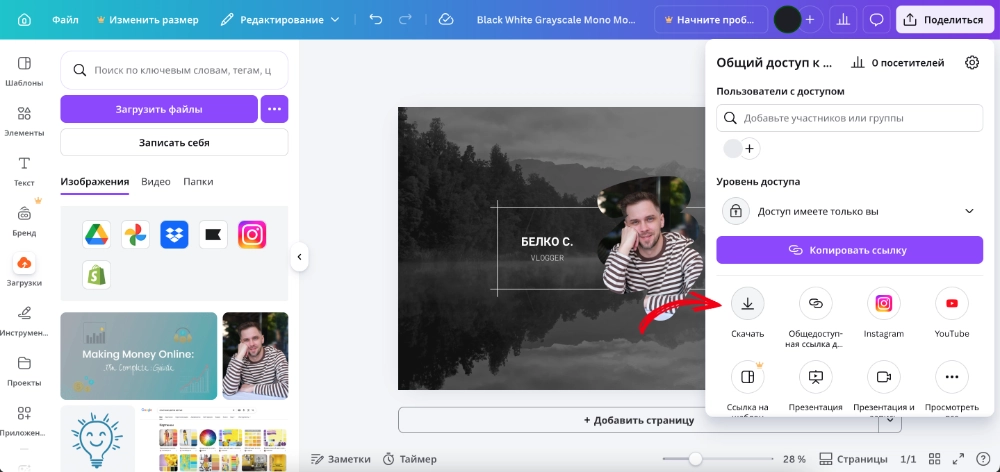The height and width of the screenshot is (472, 1000).
Task: Open Таймер in bottom bar
Action: tap(409, 459)
